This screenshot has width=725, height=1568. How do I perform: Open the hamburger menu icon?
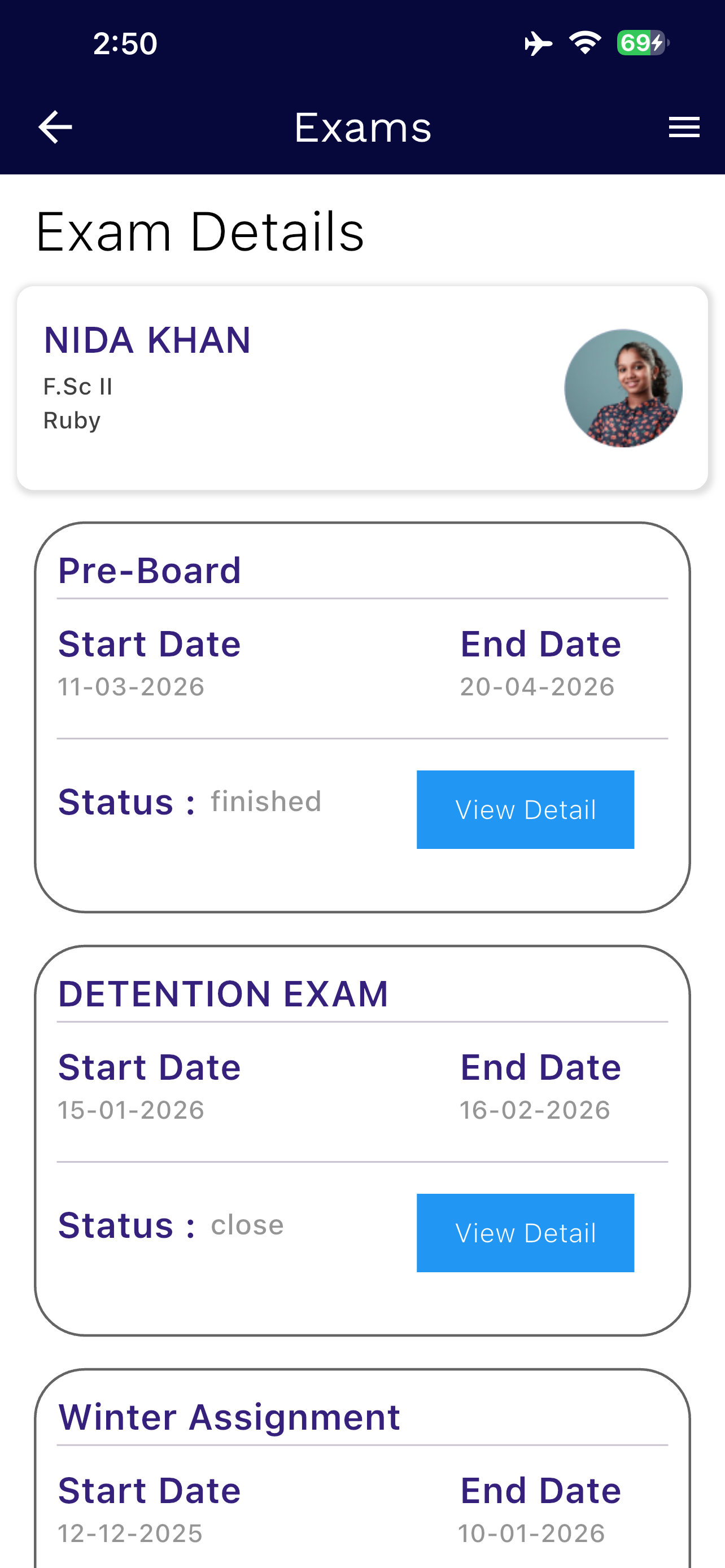coord(684,127)
